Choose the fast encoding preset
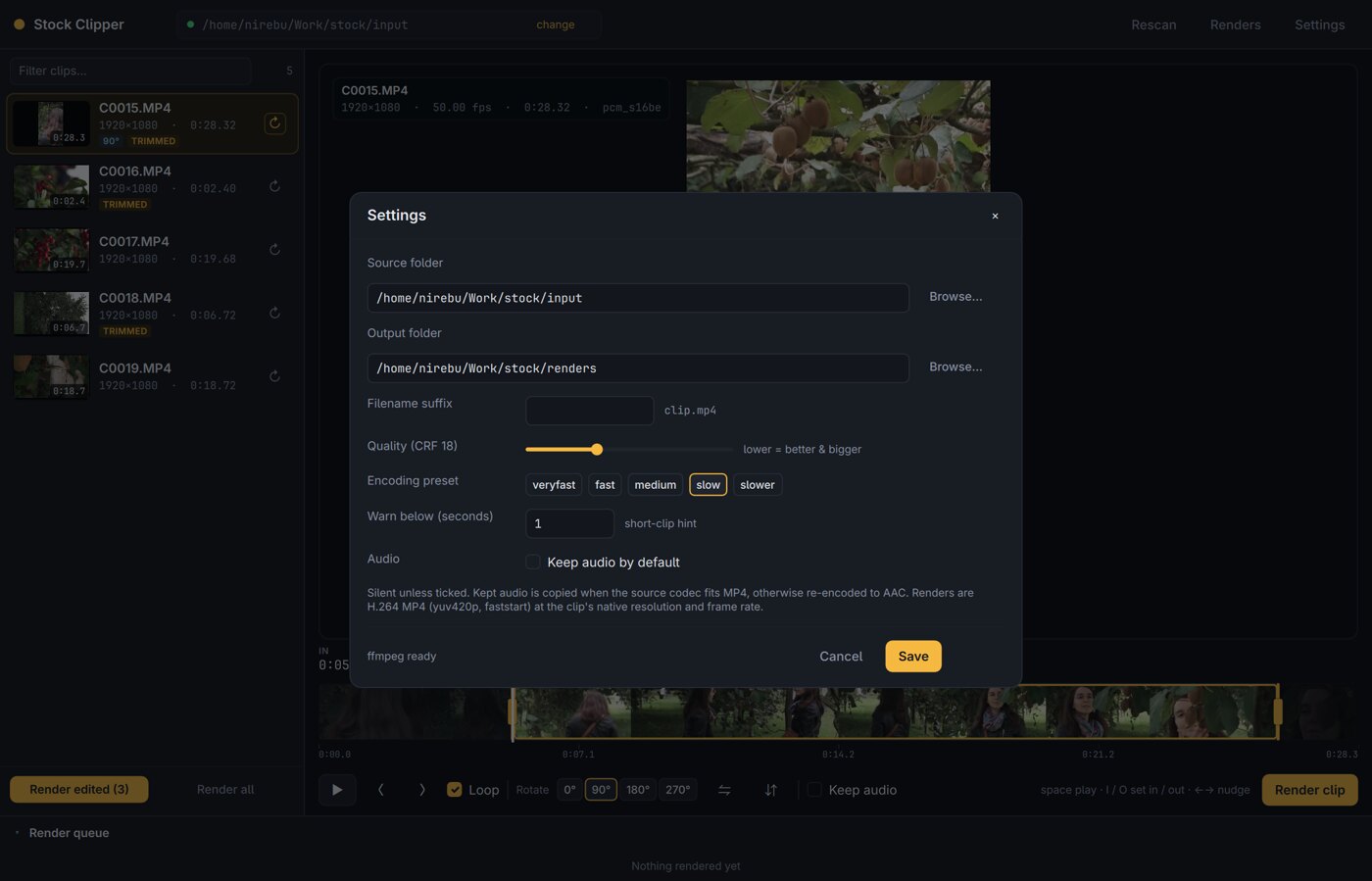Screen dimensions: 1372x881 [x=605, y=485]
